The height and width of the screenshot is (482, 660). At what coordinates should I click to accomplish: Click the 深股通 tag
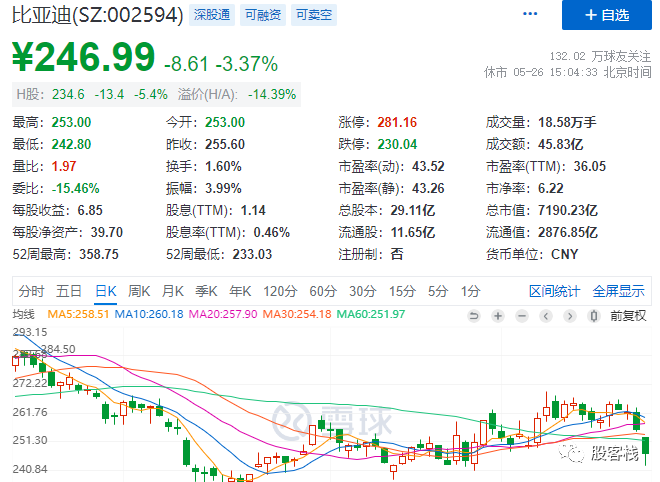pyautogui.click(x=212, y=15)
